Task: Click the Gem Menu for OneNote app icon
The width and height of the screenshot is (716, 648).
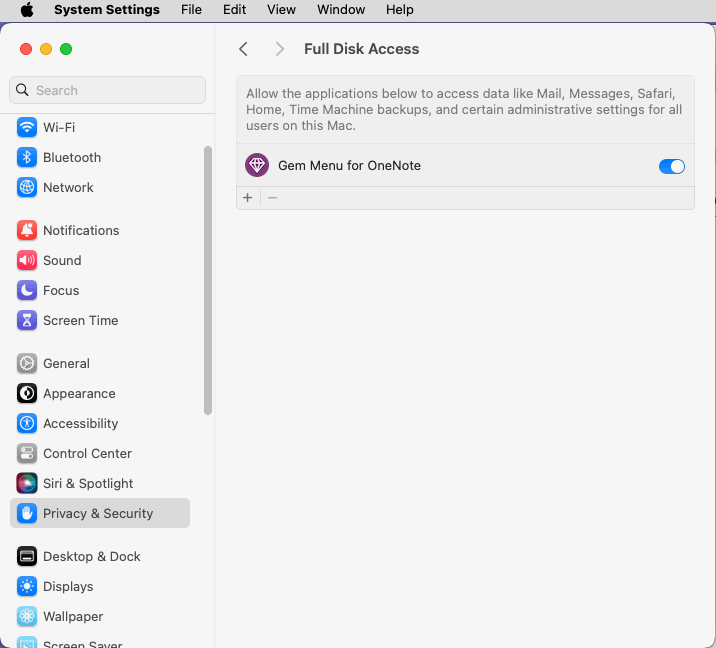Action: tap(257, 165)
